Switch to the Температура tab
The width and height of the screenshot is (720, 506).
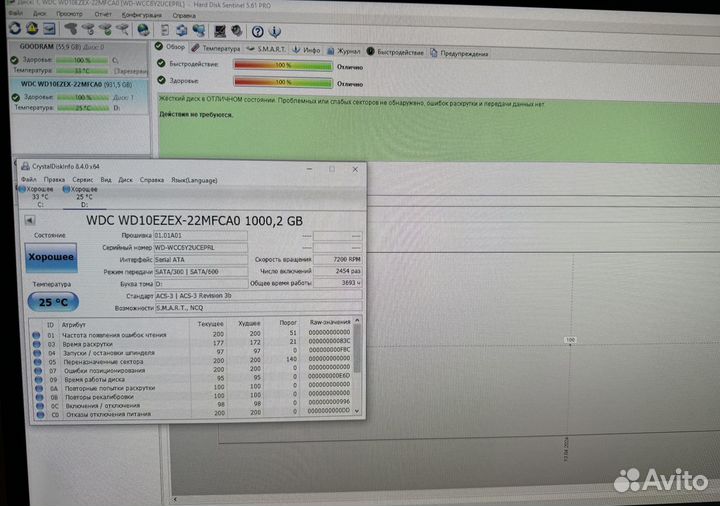215,48
